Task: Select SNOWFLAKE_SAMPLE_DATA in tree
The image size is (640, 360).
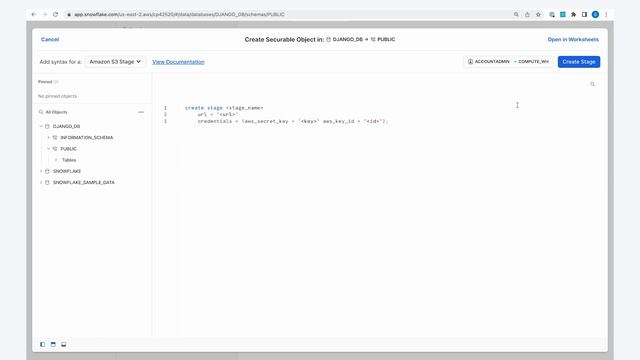Action: [84, 182]
